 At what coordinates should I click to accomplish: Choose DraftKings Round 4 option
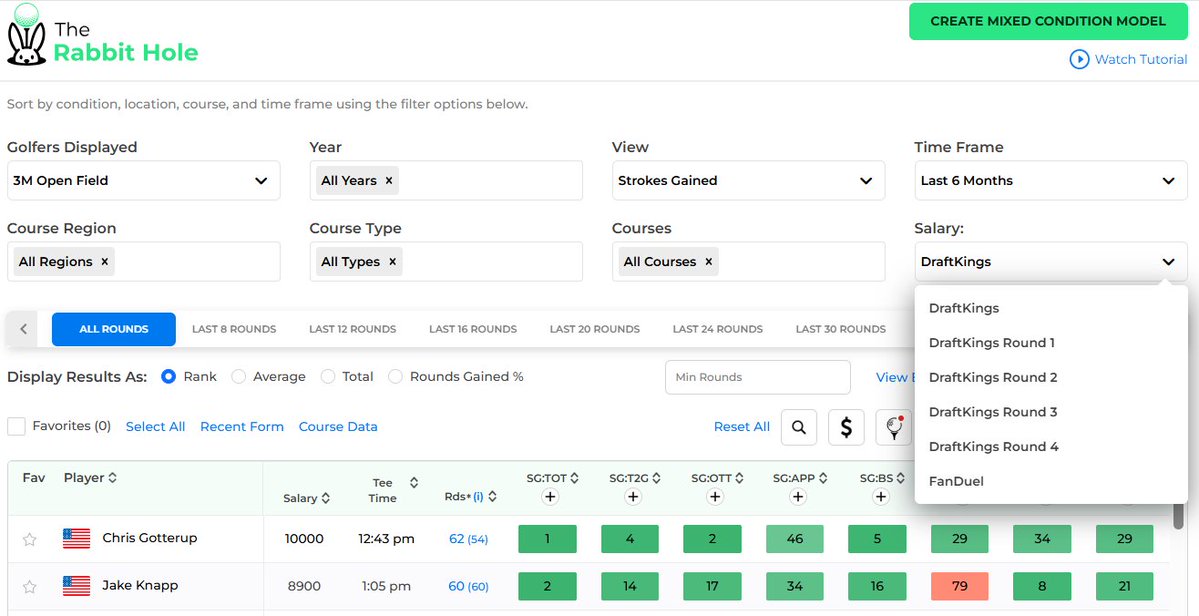[1051, 447]
